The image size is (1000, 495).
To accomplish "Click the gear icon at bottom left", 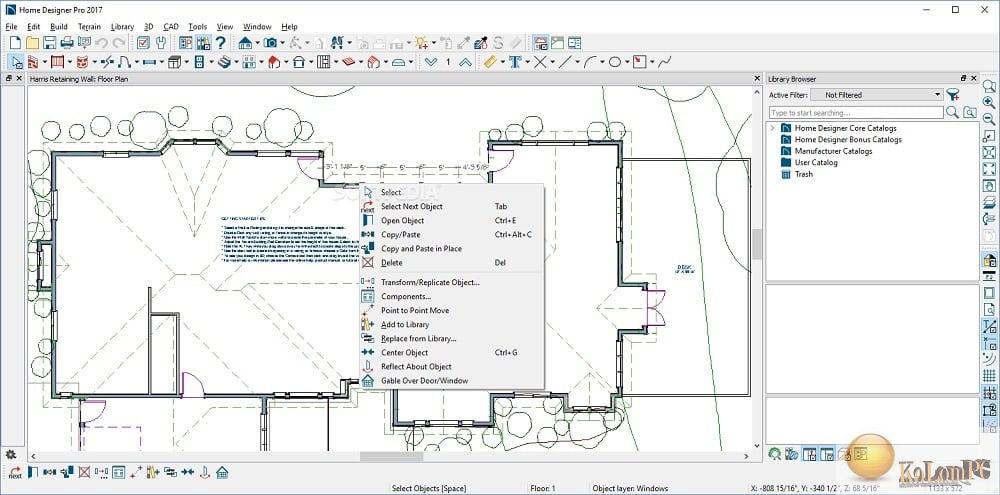I will pos(10,455).
